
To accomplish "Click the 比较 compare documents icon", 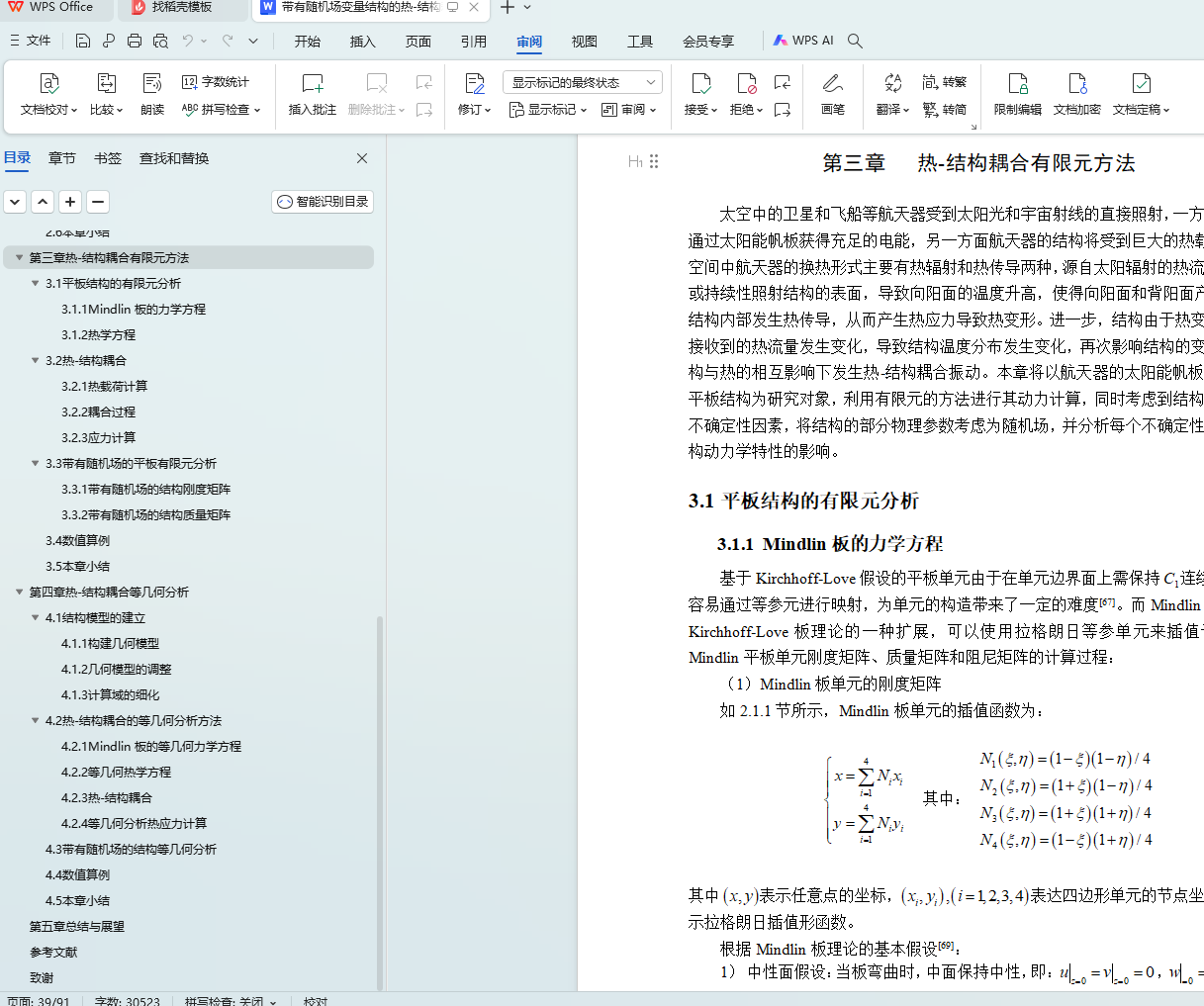I will point(106,83).
